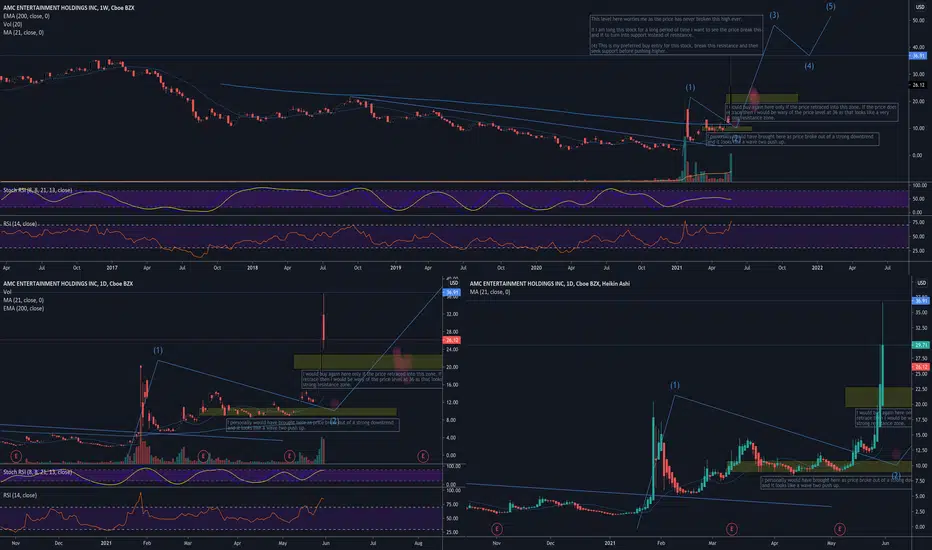The image size is (932, 550).
Task: Open earnings marker near November on bottom-left daily chart
Action: click(16, 457)
